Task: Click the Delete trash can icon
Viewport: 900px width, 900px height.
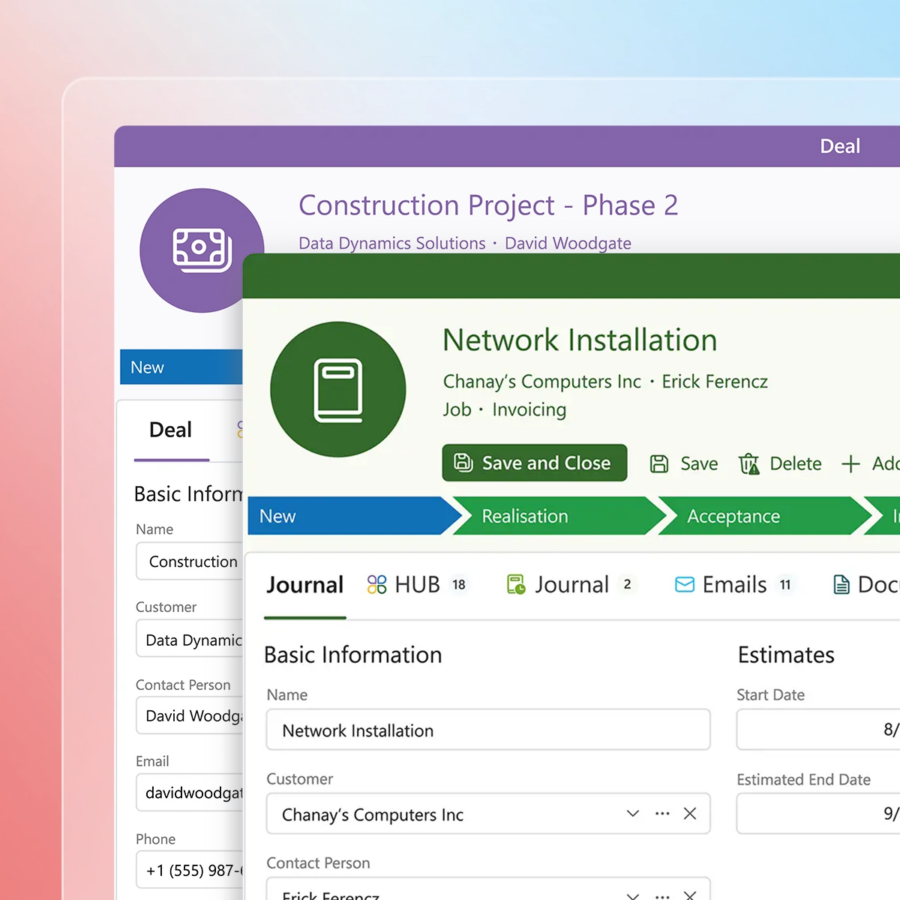Action: coord(749,464)
